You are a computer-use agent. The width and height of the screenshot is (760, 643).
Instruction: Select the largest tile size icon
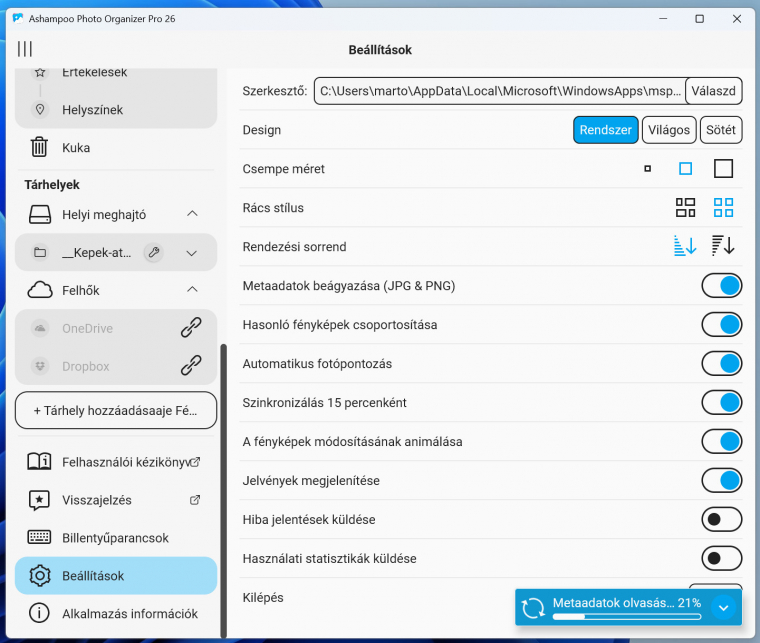[x=723, y=169]
